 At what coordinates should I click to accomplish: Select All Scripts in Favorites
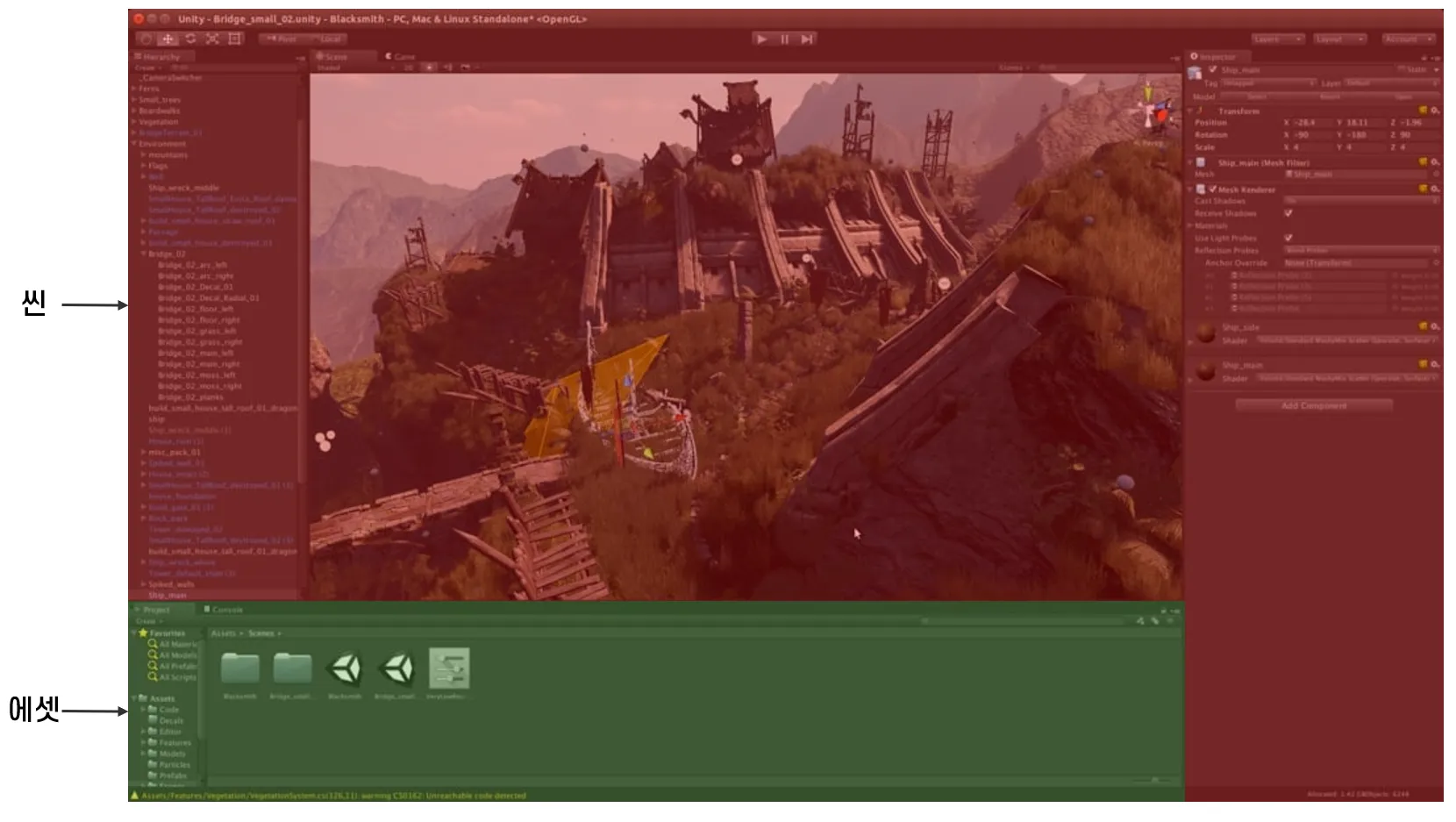tap(173, 677)
